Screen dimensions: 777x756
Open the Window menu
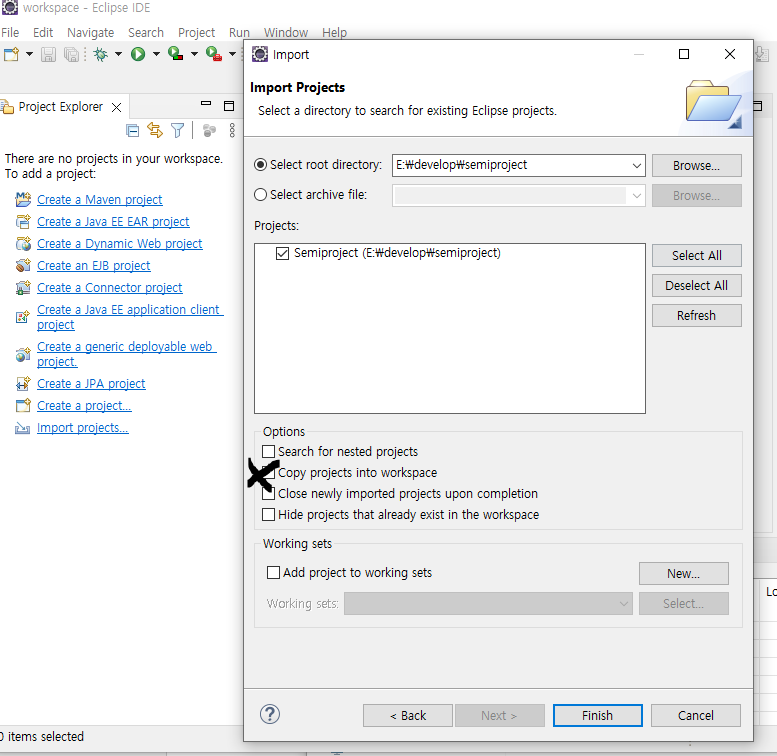(x=286, y=33)
